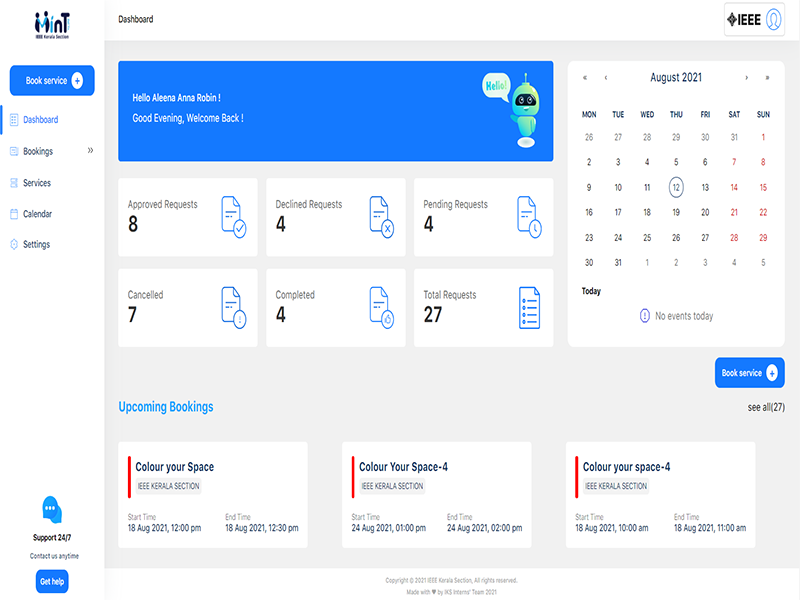Image resolution: width=800 pixels, height=600 pixels.
Task: Click see all(27) upcoming bookings link
Action: [x=765, y=407]
